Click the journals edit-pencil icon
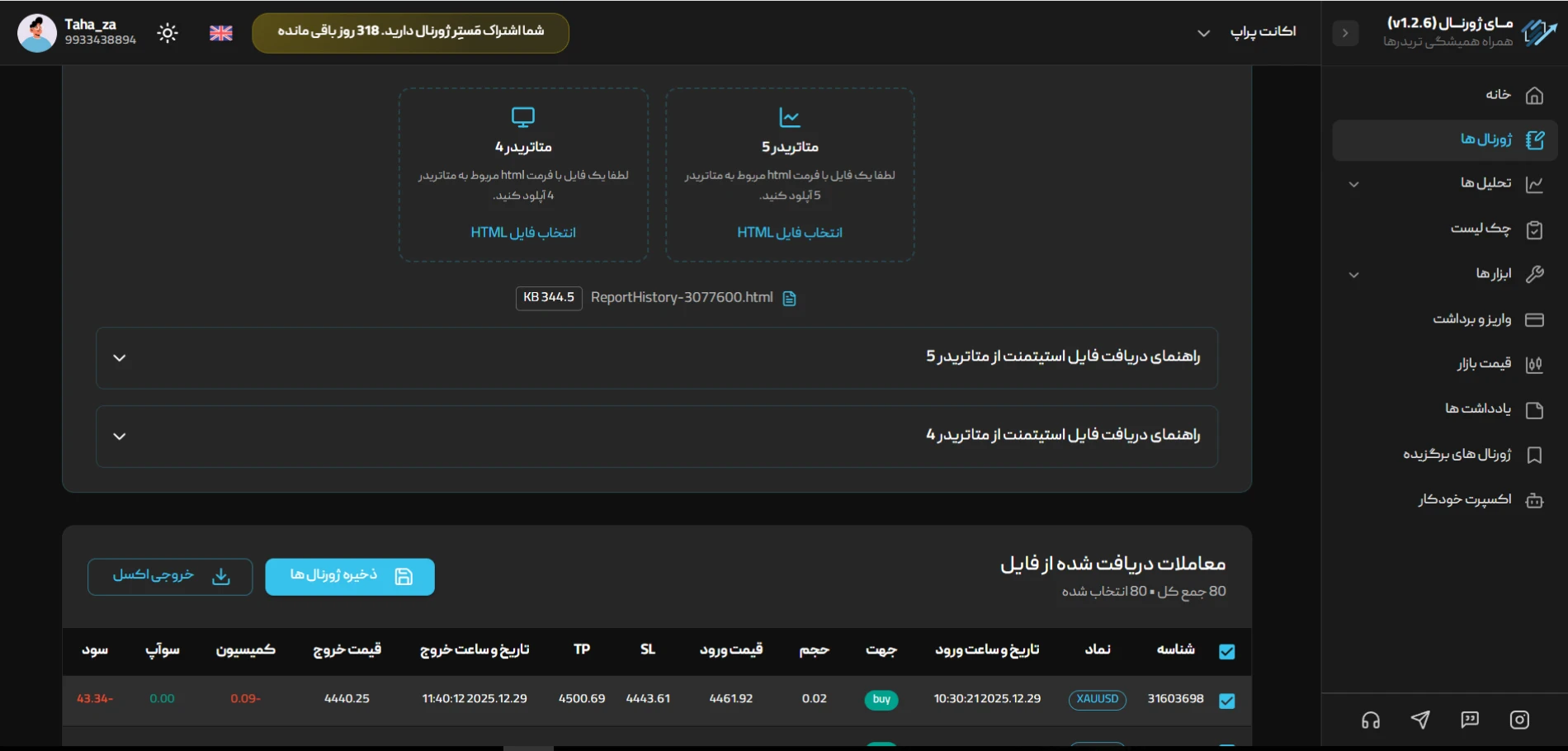Screen dimensions: 1568x751 click(1535, 140)
